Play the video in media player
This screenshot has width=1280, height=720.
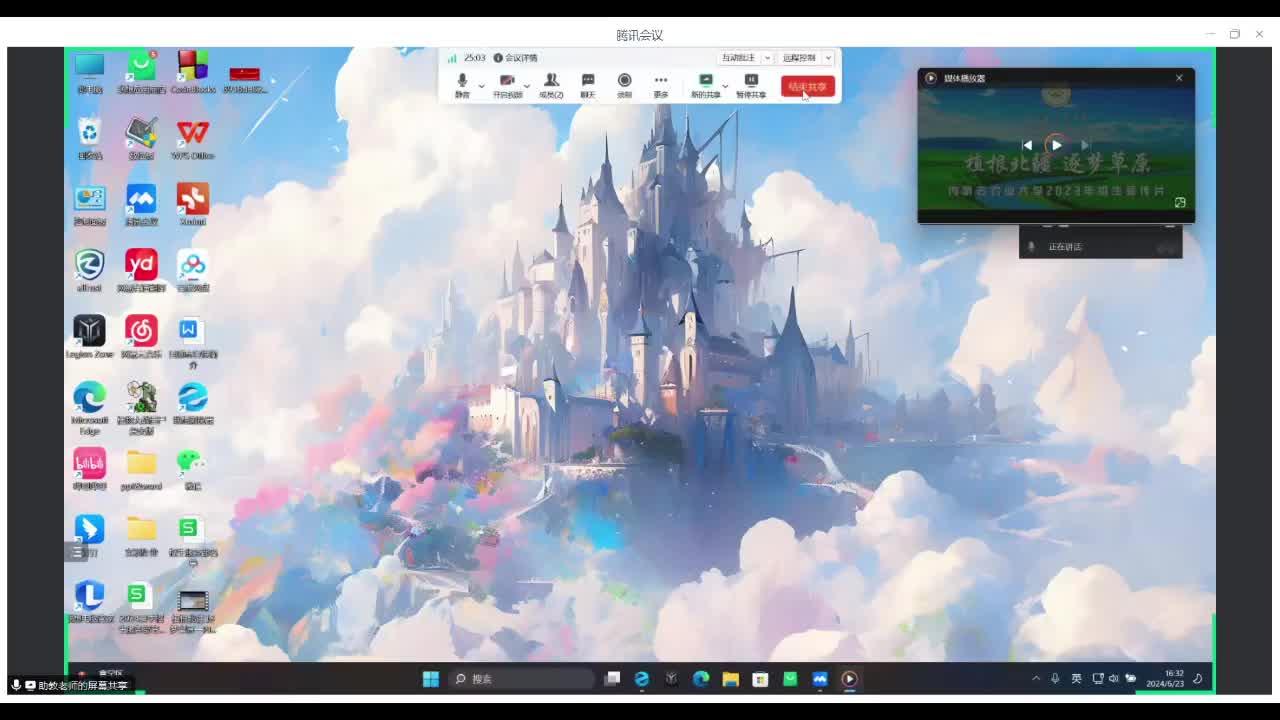(x=1056, y=145)
